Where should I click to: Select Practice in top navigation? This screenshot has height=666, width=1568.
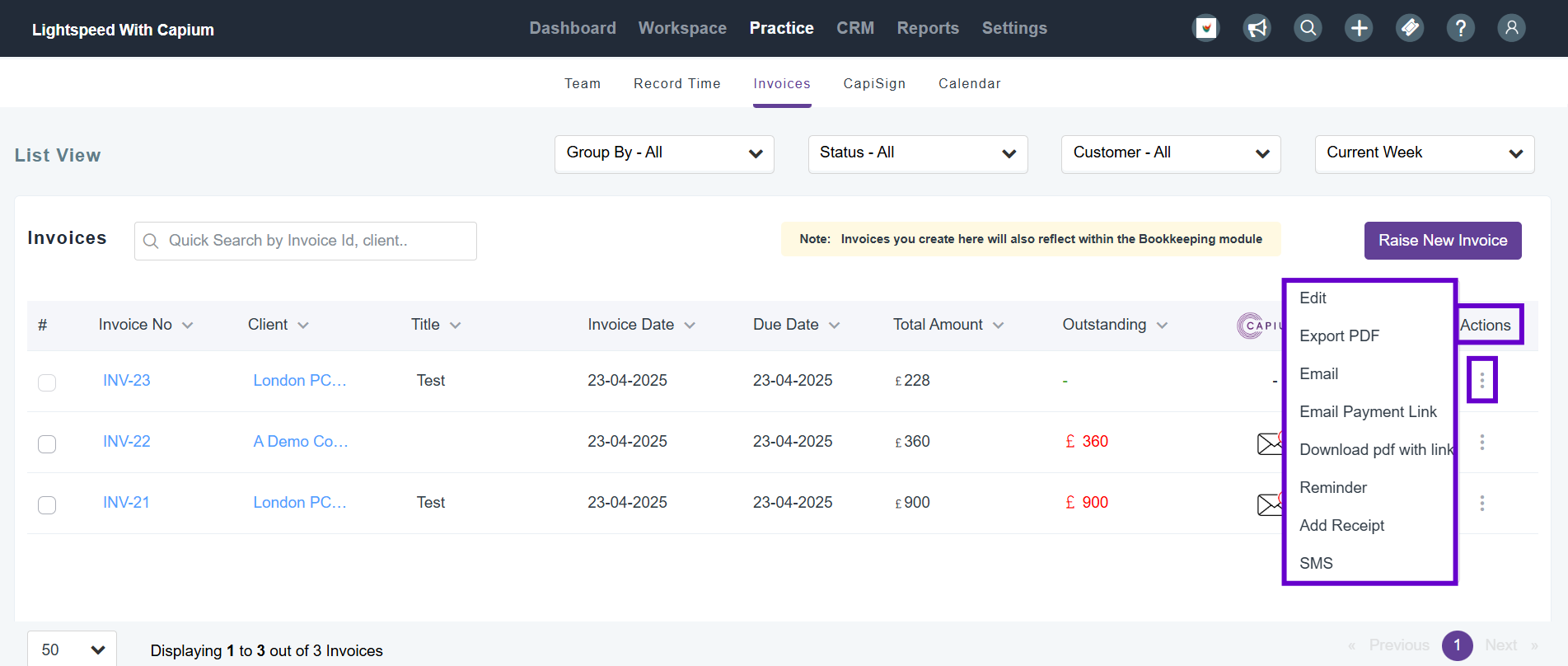pyautogui.click(x=782, y=28)
